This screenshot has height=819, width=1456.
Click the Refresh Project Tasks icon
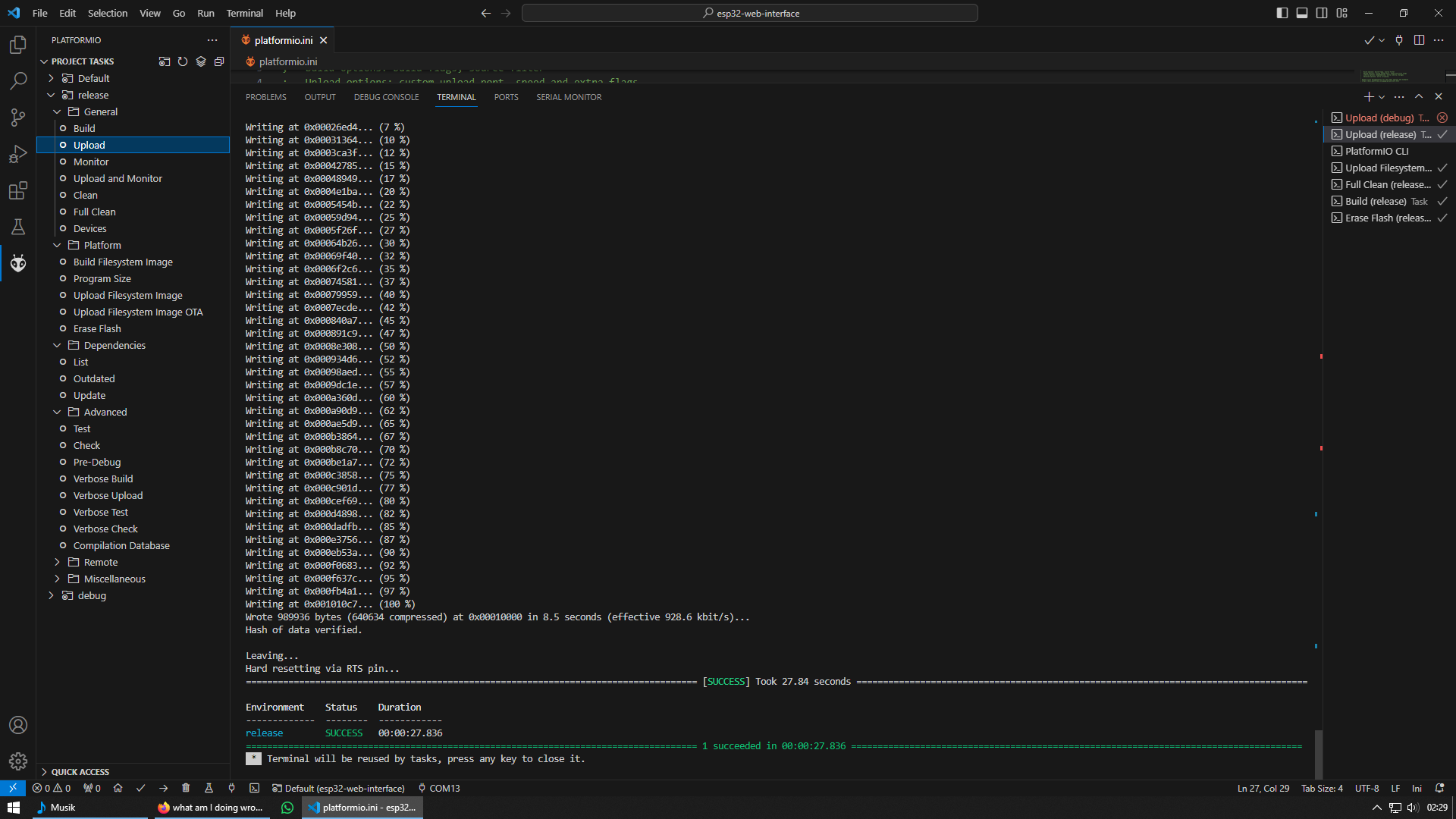[x=183, y=61]
